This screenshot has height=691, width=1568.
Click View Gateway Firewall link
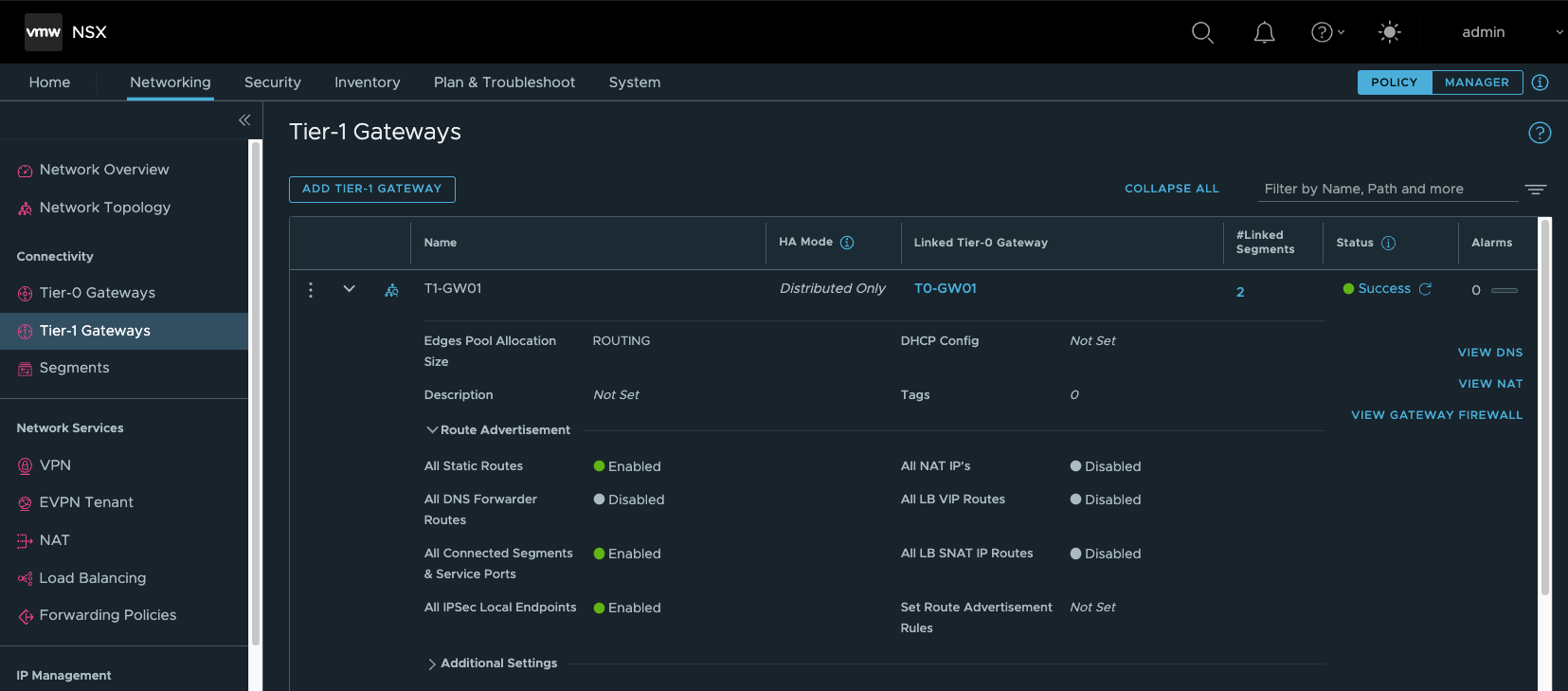[x=1437, y=415]
